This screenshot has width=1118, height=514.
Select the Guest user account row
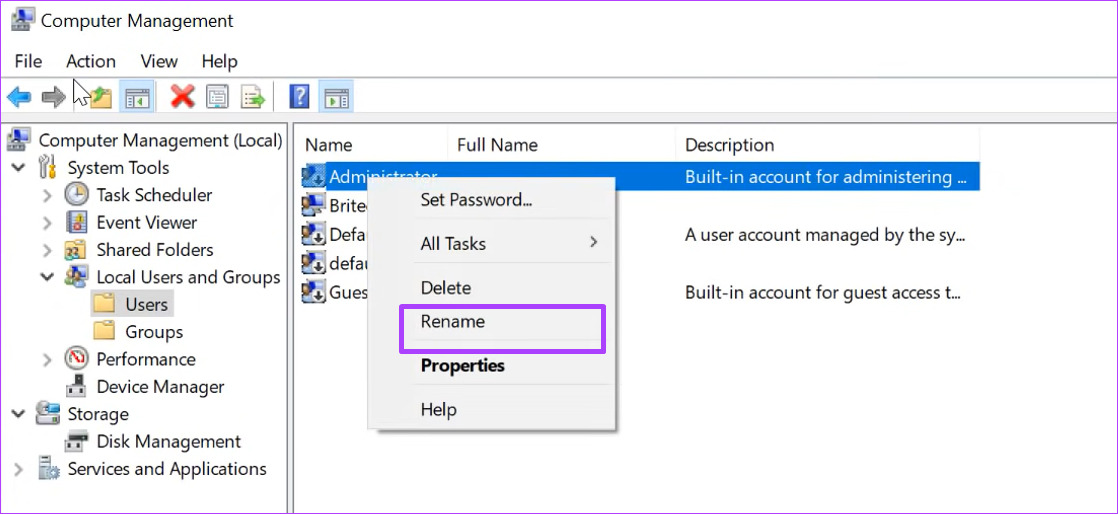click(x=335, y=292)
